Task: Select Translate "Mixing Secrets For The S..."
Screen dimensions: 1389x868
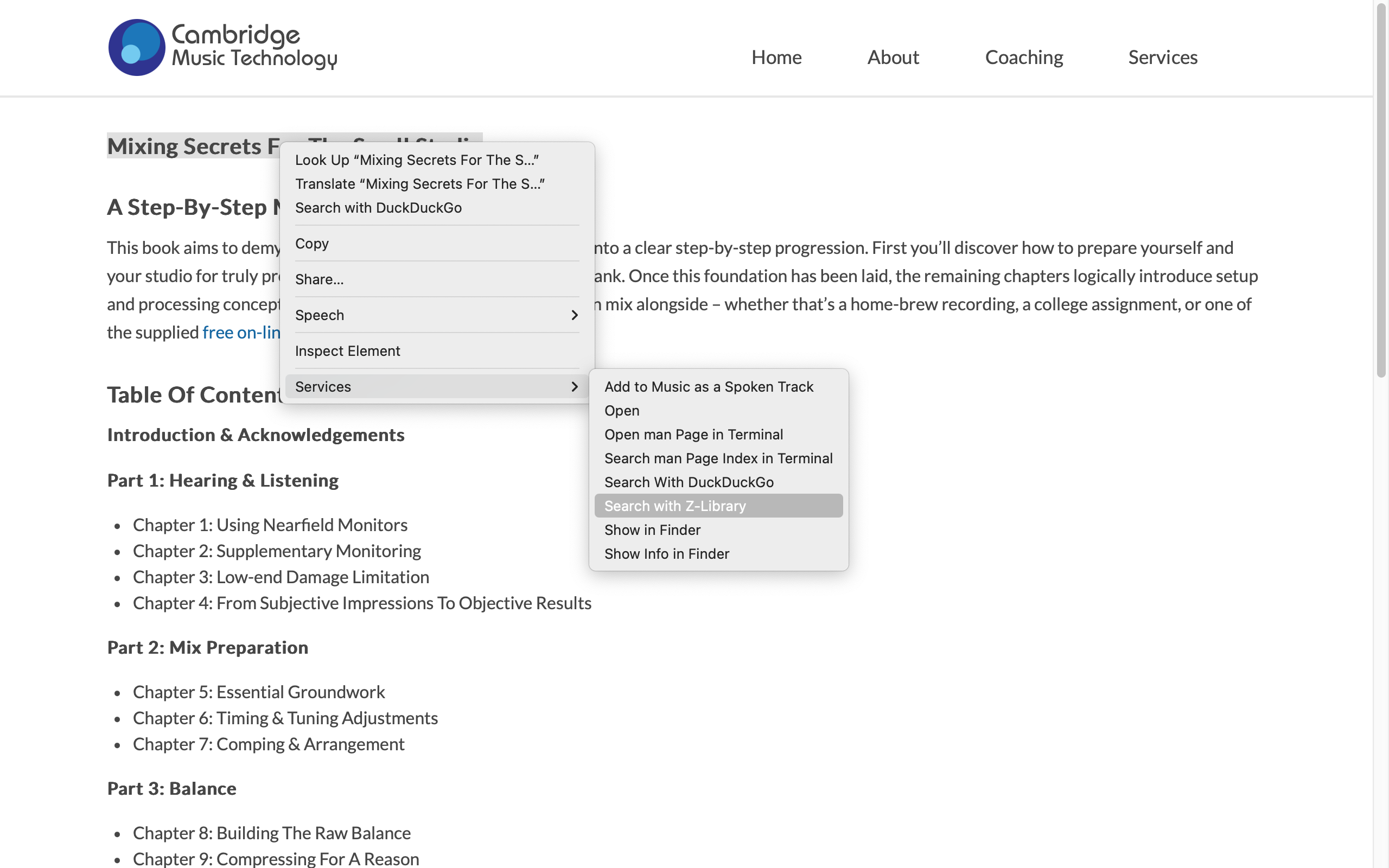Action: tap(420, 184)
